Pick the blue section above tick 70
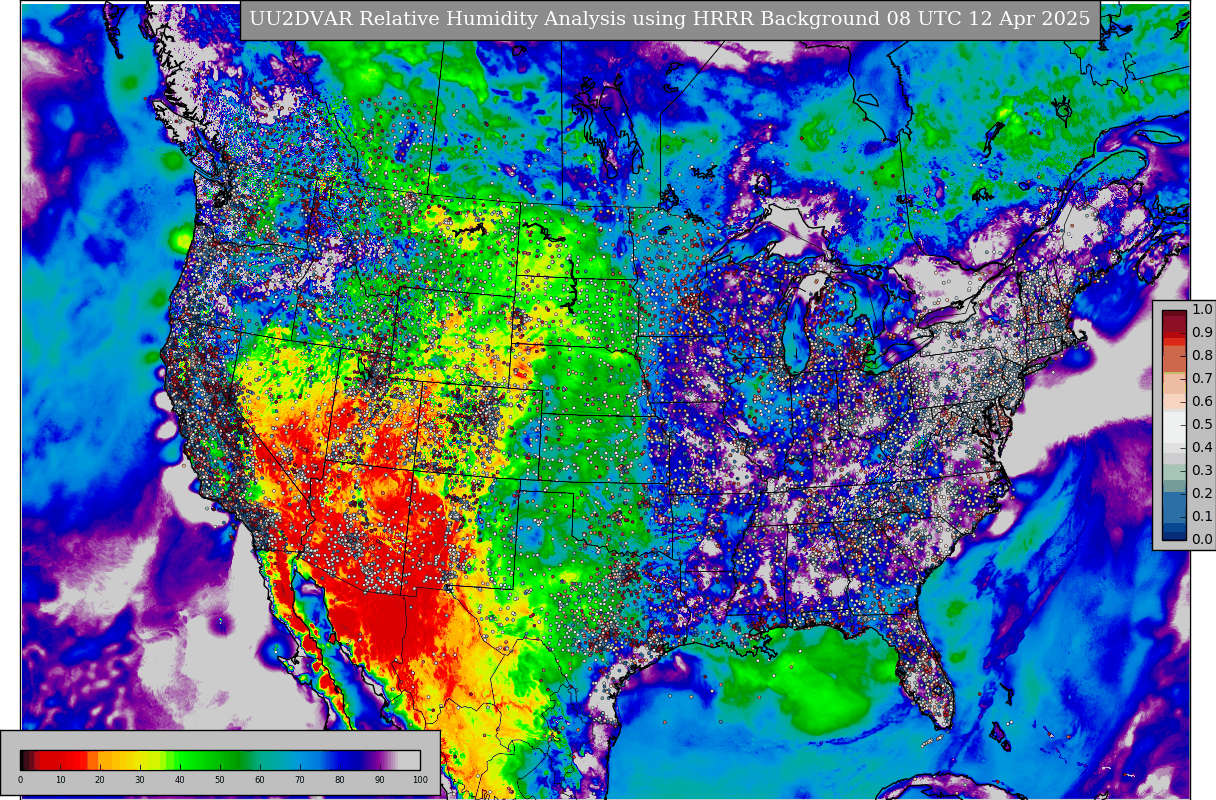The image size is (1216, 800). pos(300,760)
